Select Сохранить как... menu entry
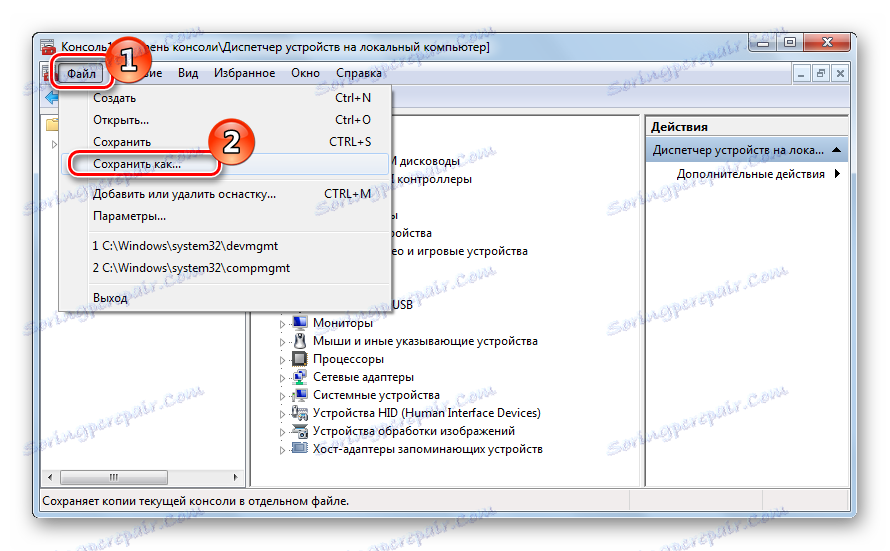 (225, 164)
